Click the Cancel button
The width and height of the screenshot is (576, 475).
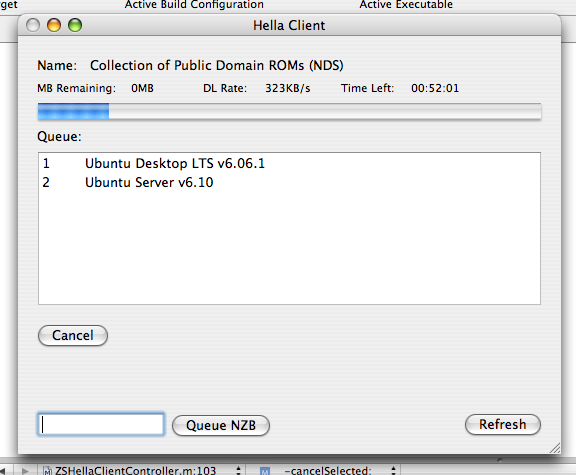(73, 335)
